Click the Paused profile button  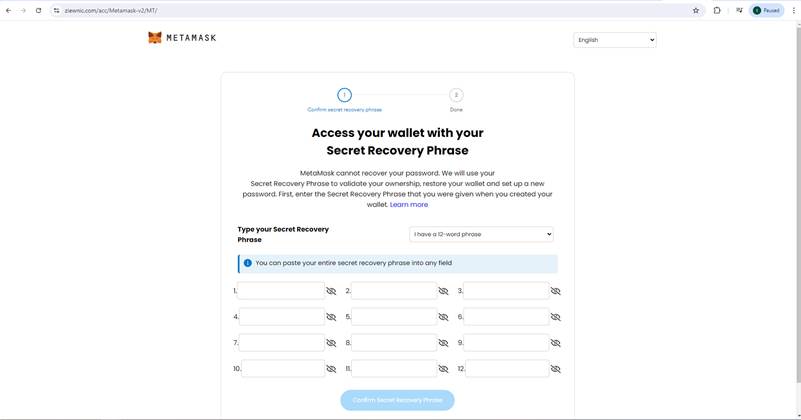pyautogui.click(x=766, y=10)
